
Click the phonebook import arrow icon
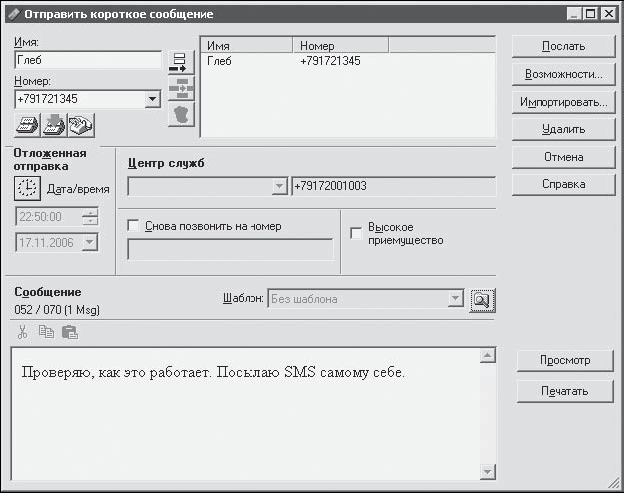point(54,125)
